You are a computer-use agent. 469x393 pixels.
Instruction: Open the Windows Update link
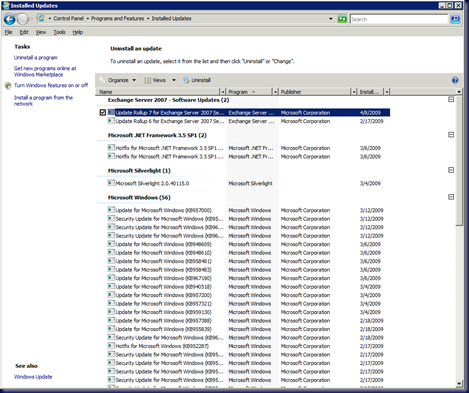click(x=33, y=377)
